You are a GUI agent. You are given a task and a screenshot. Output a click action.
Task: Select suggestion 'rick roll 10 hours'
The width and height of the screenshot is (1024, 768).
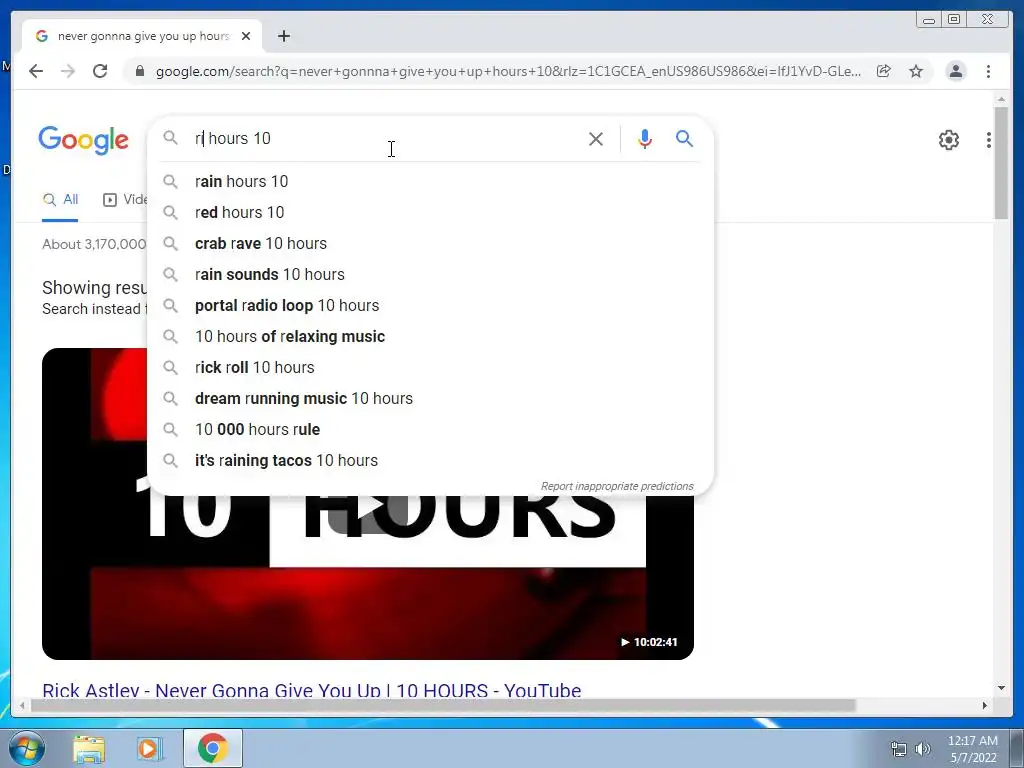[431, 368]
